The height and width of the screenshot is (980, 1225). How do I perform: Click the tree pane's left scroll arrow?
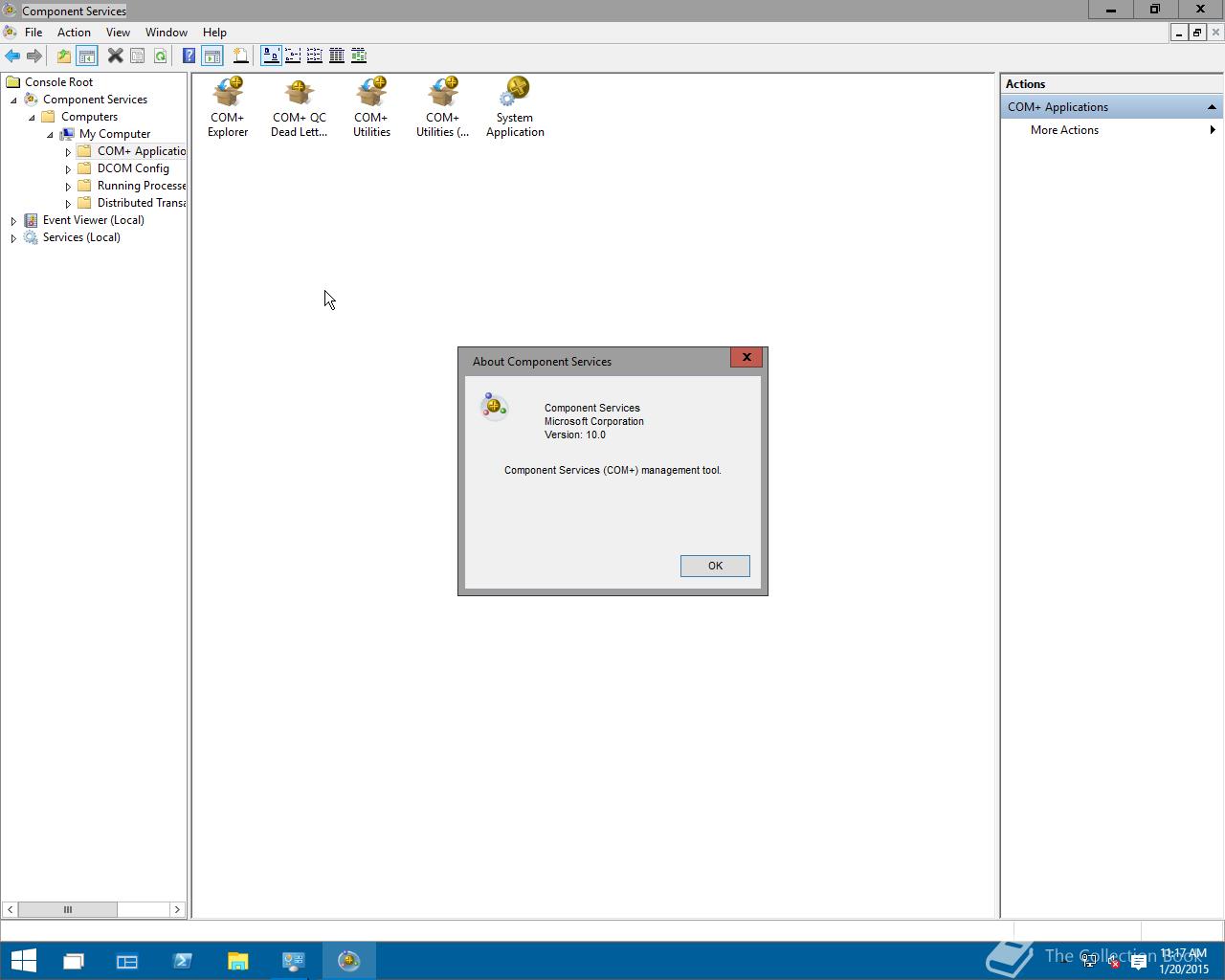tap(11, 909)
